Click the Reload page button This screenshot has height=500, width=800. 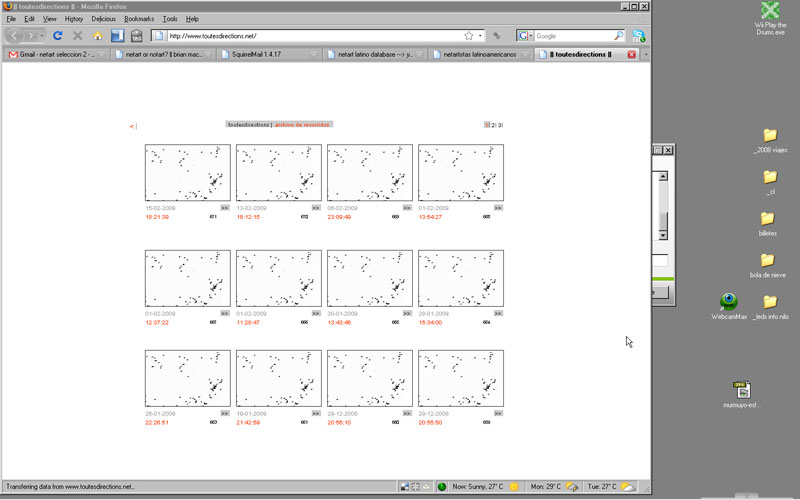point(58,36)
